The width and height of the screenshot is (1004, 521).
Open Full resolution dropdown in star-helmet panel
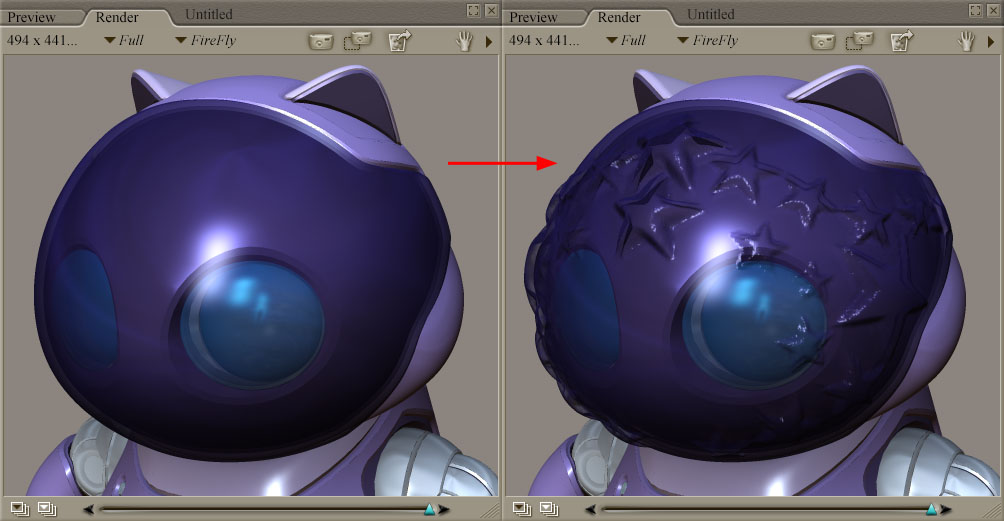pos(626,40)
